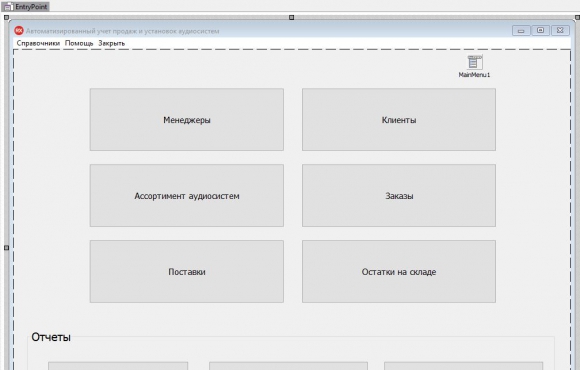Click the form's maximize button
580x370 pixels.
point(540,30)
